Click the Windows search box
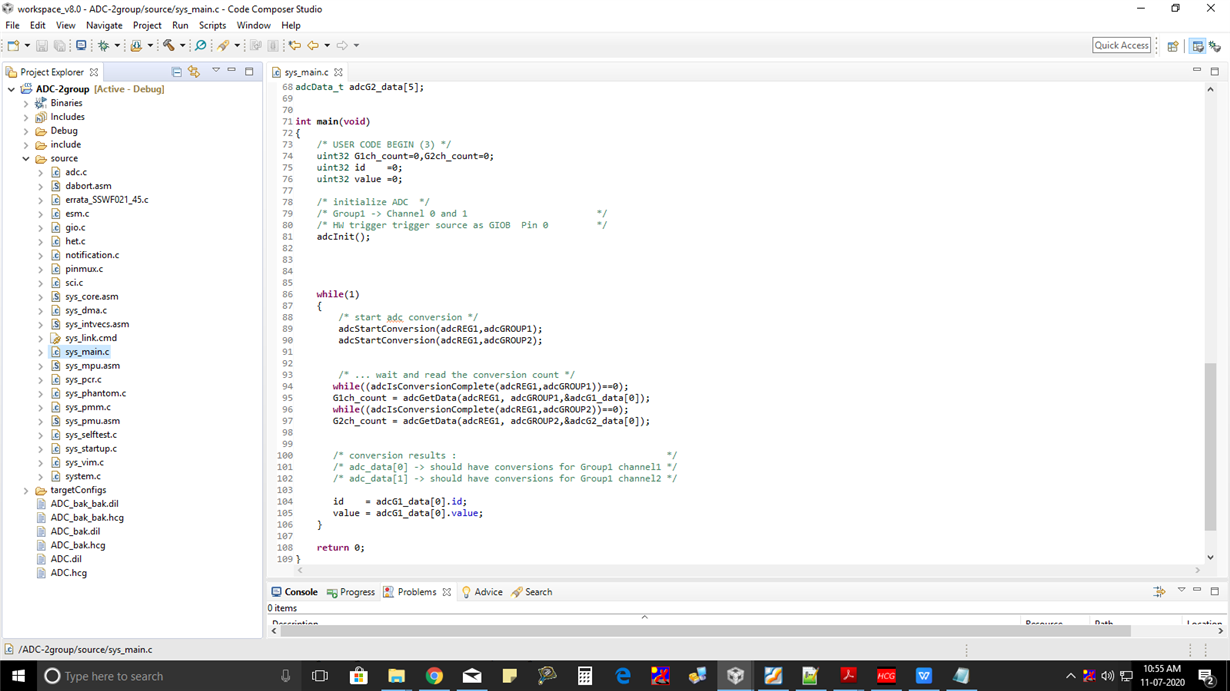This screenshot has height=691, width=1230. [167, 676]
